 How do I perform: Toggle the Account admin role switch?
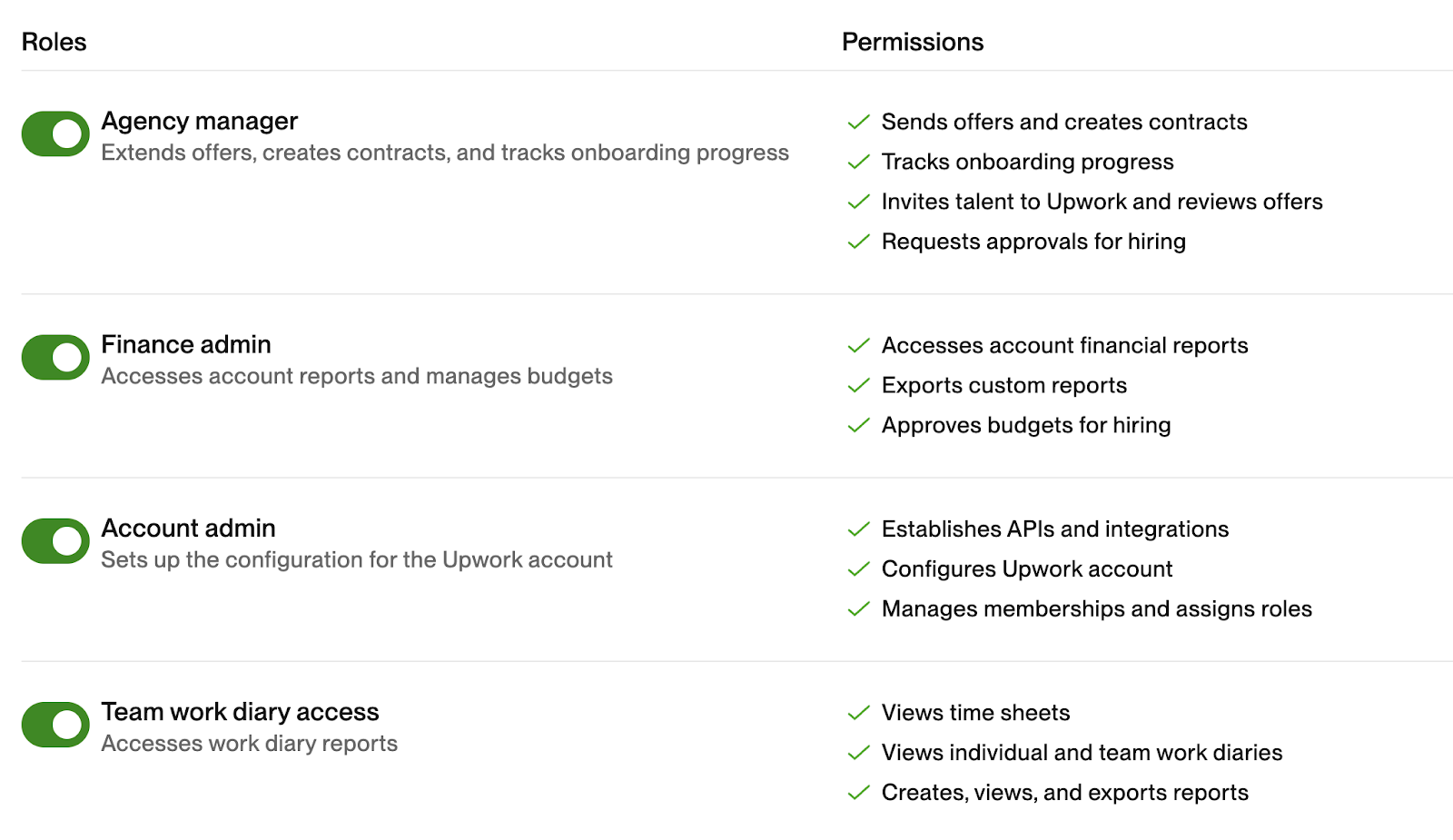(x=55, y=541)
